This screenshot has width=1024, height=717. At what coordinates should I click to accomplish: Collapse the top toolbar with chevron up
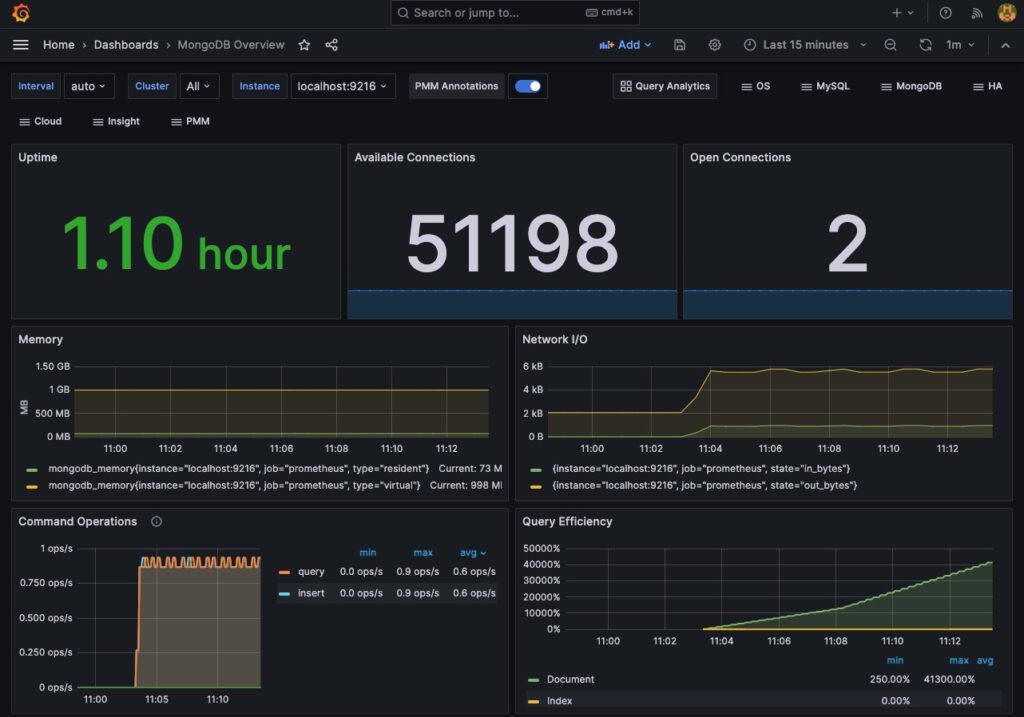[1006, 45]
